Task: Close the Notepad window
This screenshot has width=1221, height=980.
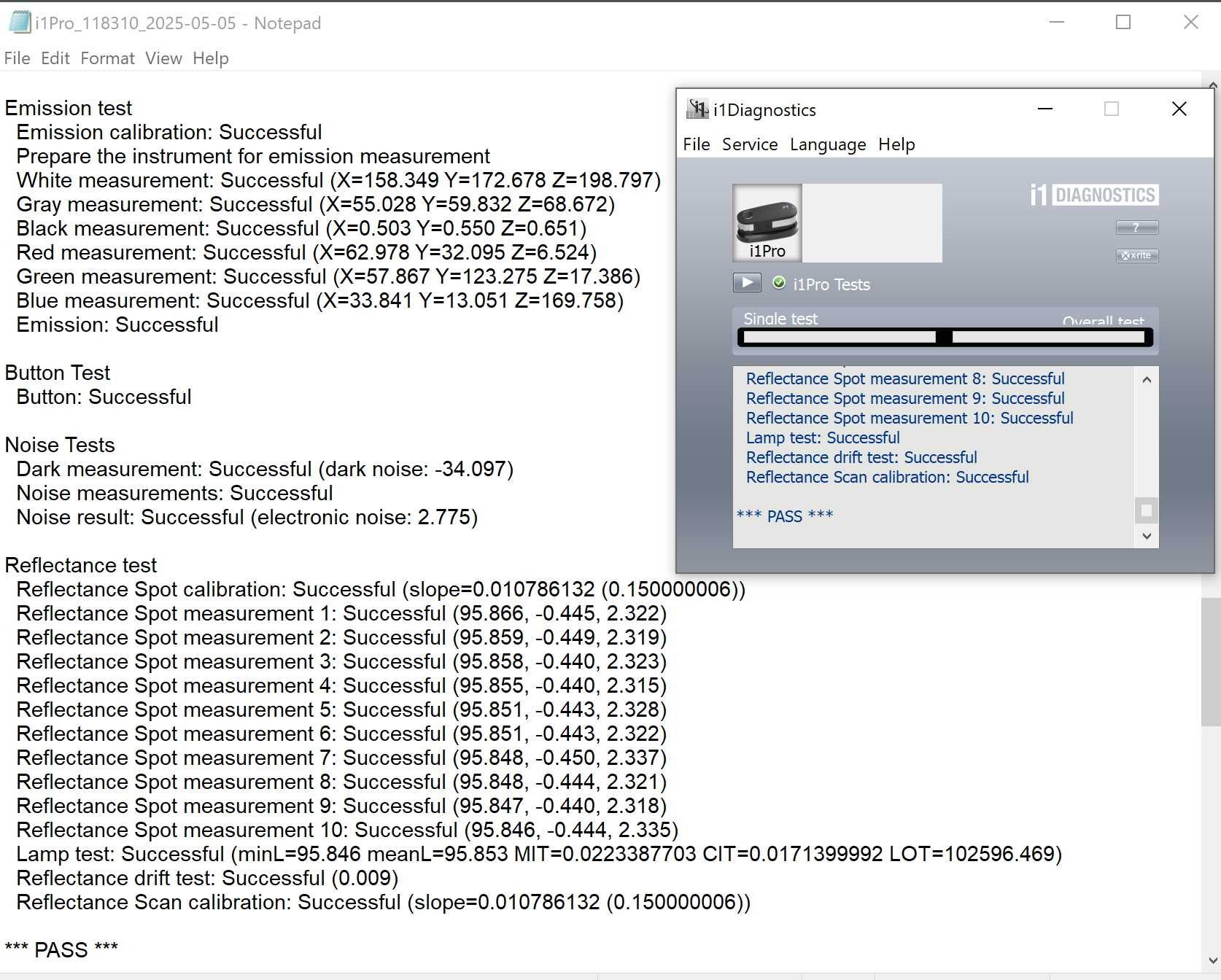Action: (x=1191, y=23)
